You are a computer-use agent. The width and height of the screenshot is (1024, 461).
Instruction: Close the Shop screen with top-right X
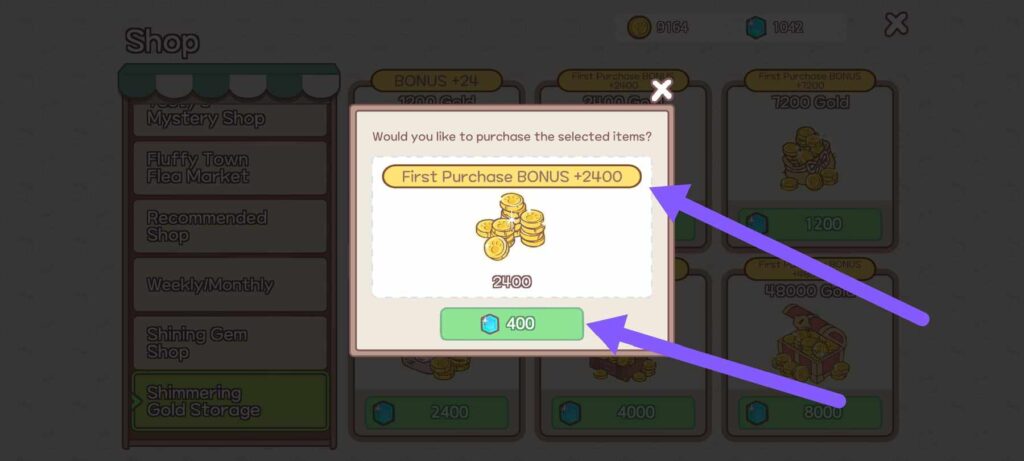pyautogui.click(x=896, y=25)
